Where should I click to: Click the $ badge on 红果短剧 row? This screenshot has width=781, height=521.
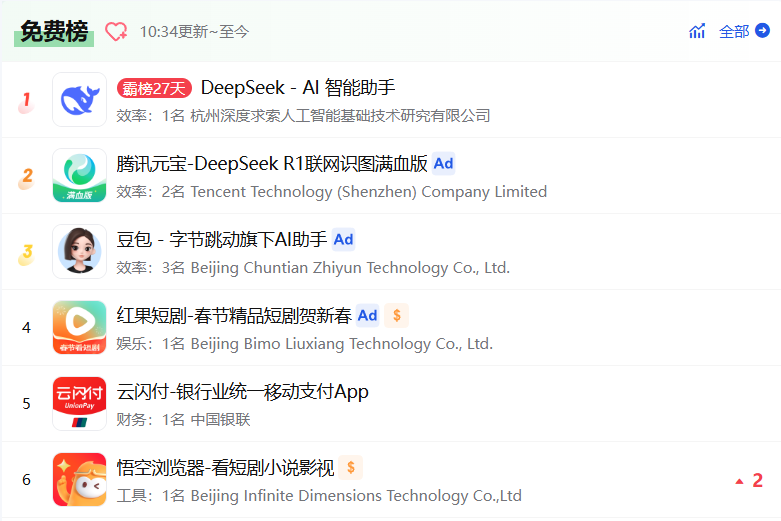click(397, 315)
